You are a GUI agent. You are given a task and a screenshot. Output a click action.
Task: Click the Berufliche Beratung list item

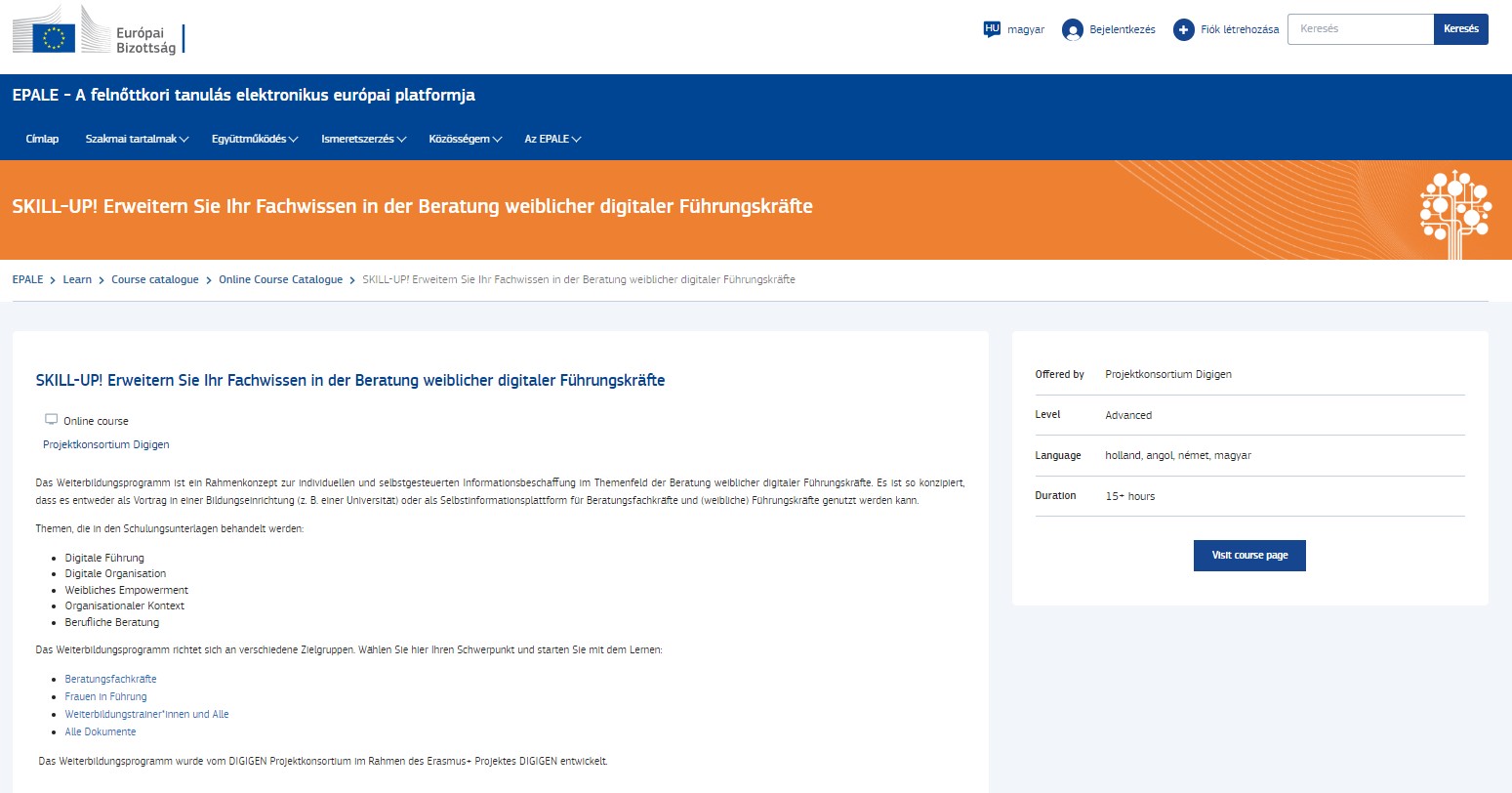[x=112, y=622]
